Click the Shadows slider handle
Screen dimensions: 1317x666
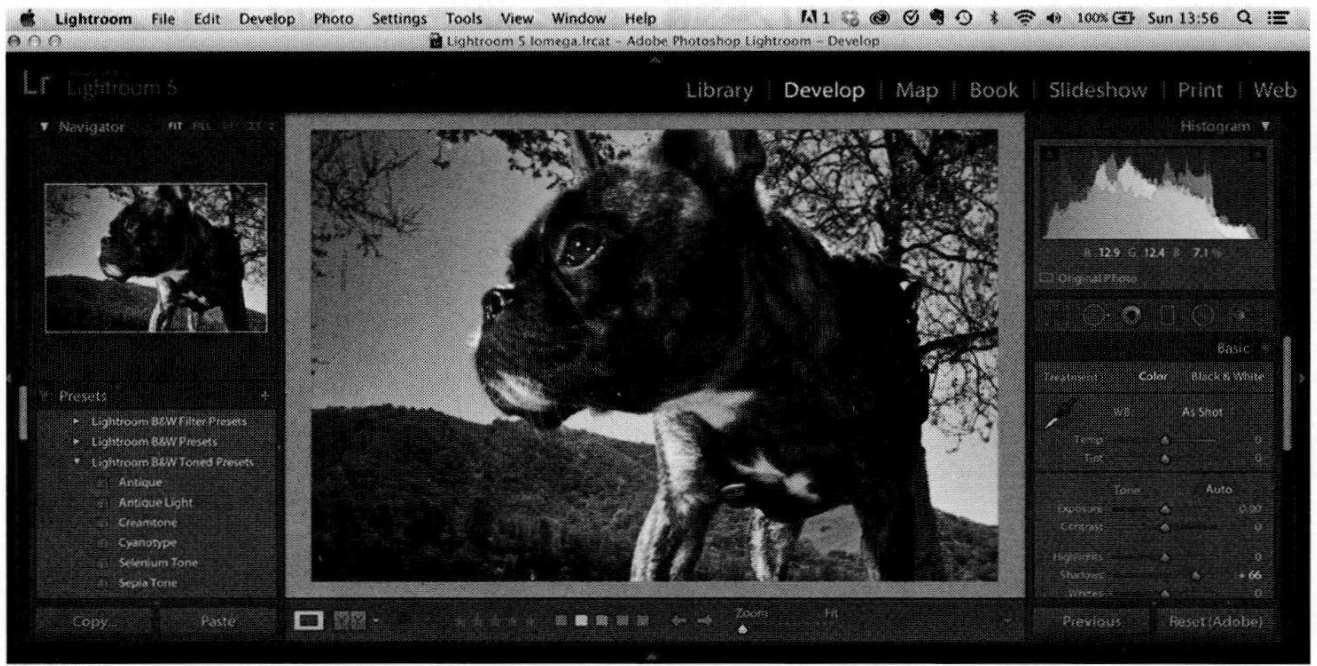(1196, 575)
